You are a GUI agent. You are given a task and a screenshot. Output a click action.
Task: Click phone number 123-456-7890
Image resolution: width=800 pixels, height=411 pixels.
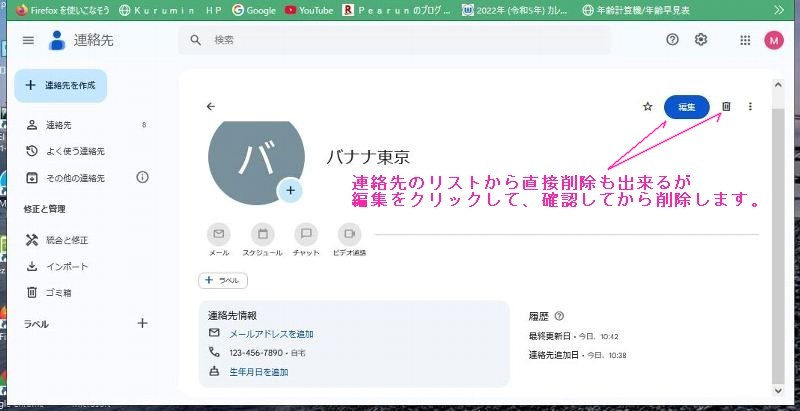pyautogui.click(x=256, y=353)
